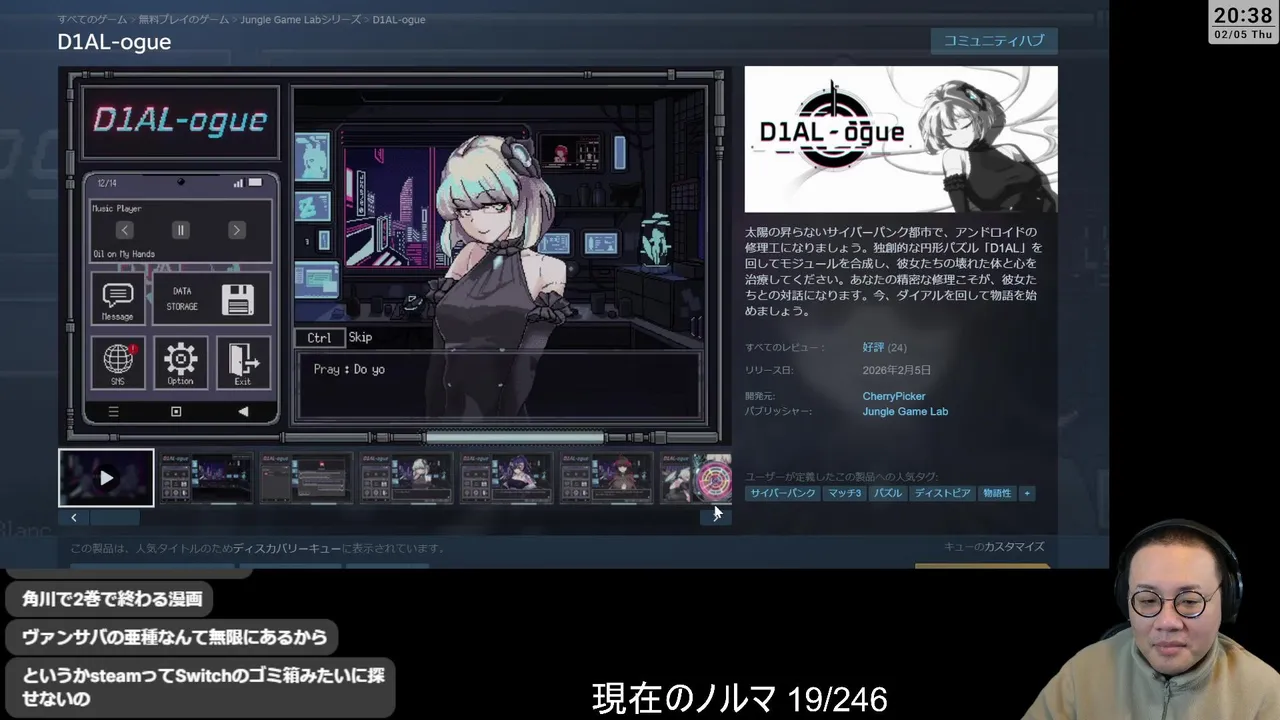
Task: Click the D1AL-ogue breadcrumb link
Action: (399, 20)
